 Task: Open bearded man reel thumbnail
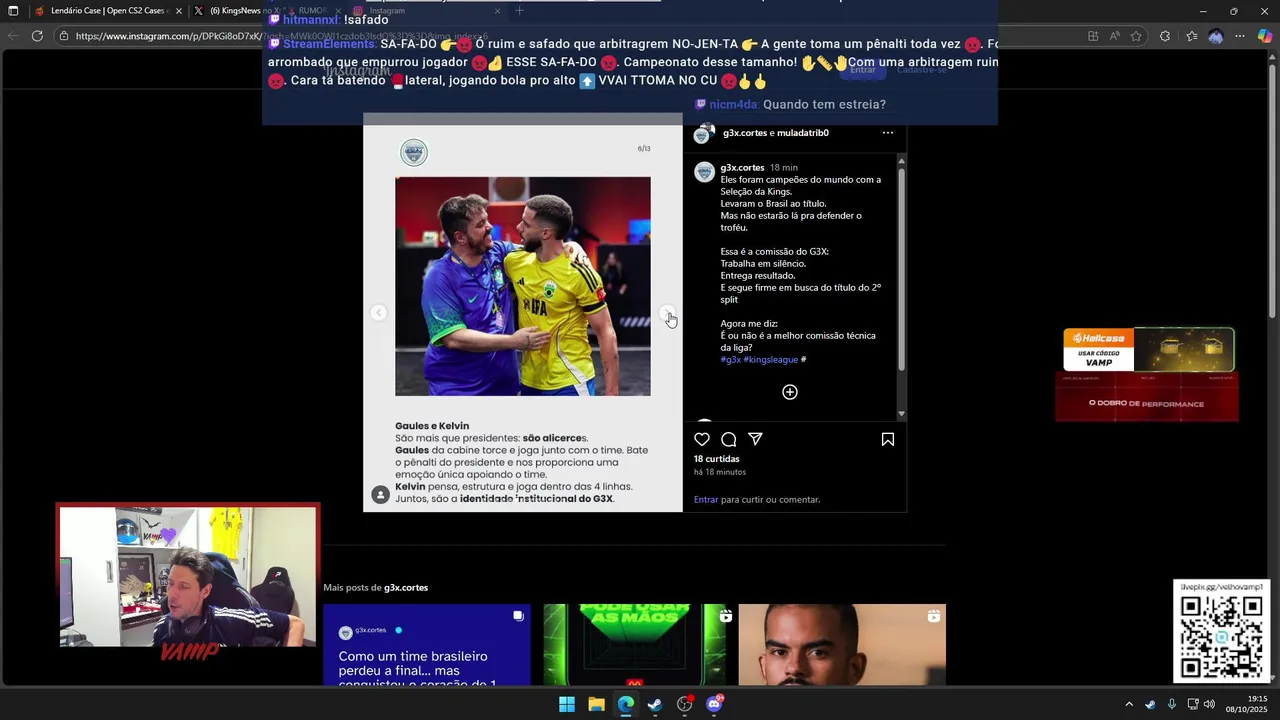point(842,645)
